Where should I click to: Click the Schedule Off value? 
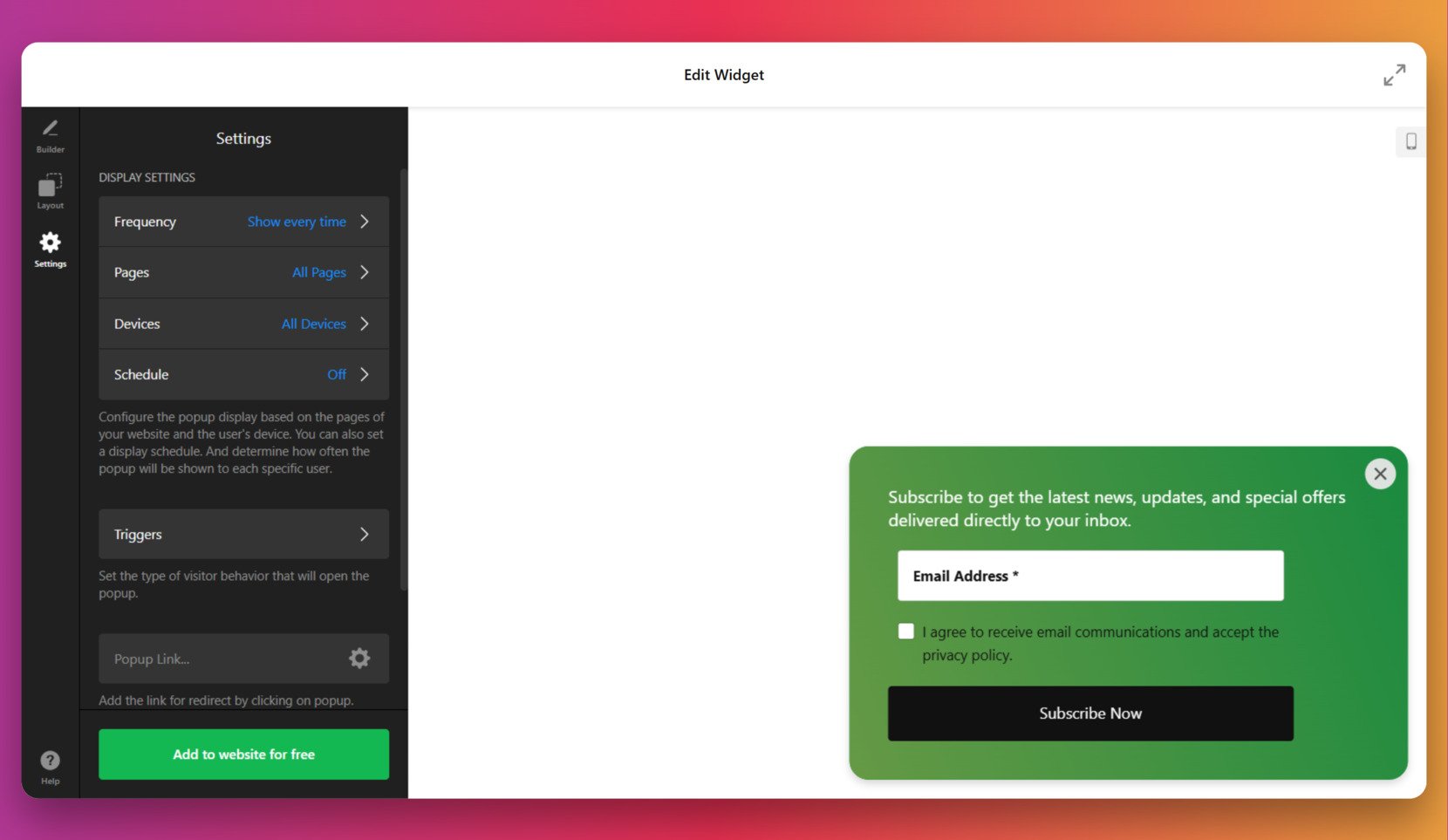[x=337, y=374]
